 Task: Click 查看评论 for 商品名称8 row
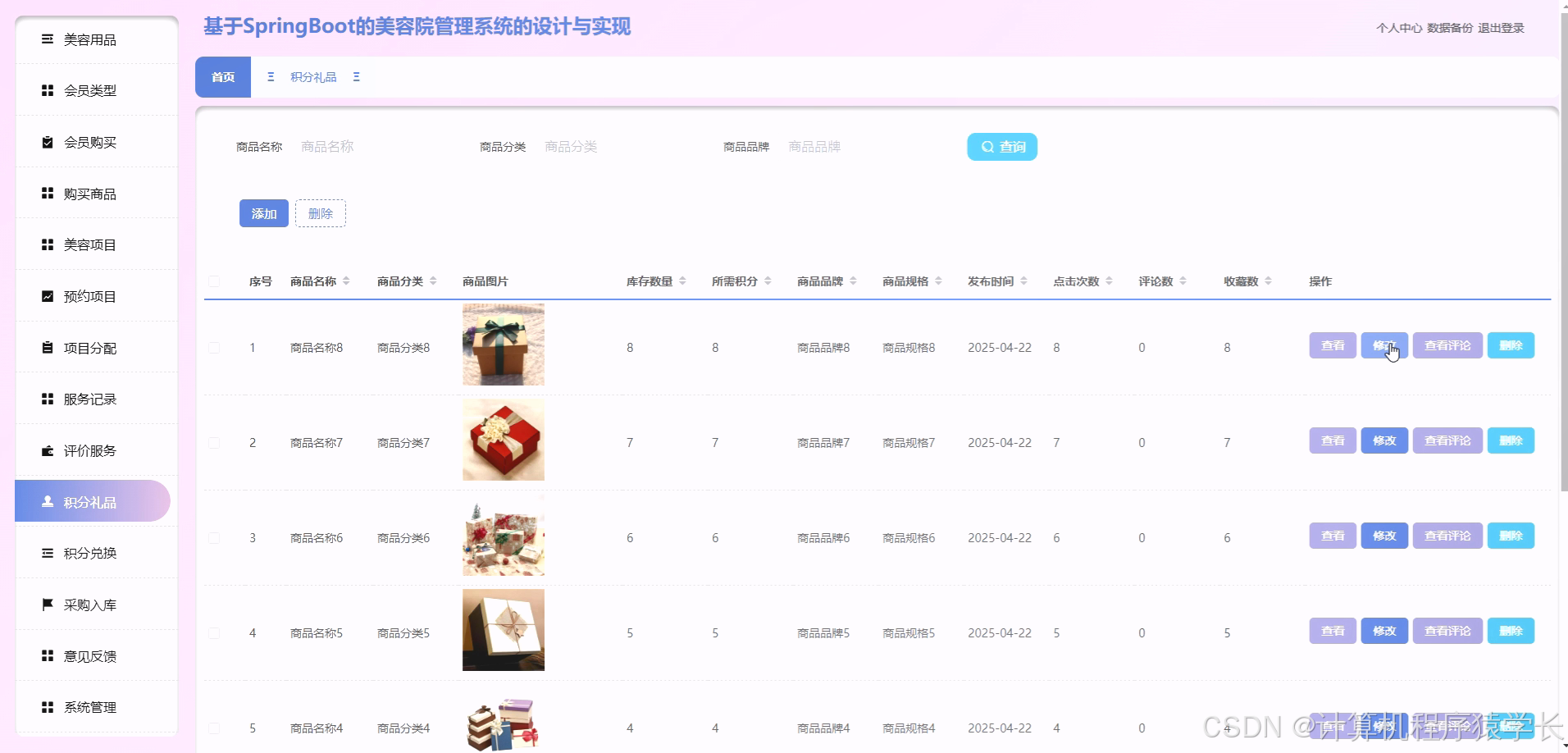tap(1447, 345)
